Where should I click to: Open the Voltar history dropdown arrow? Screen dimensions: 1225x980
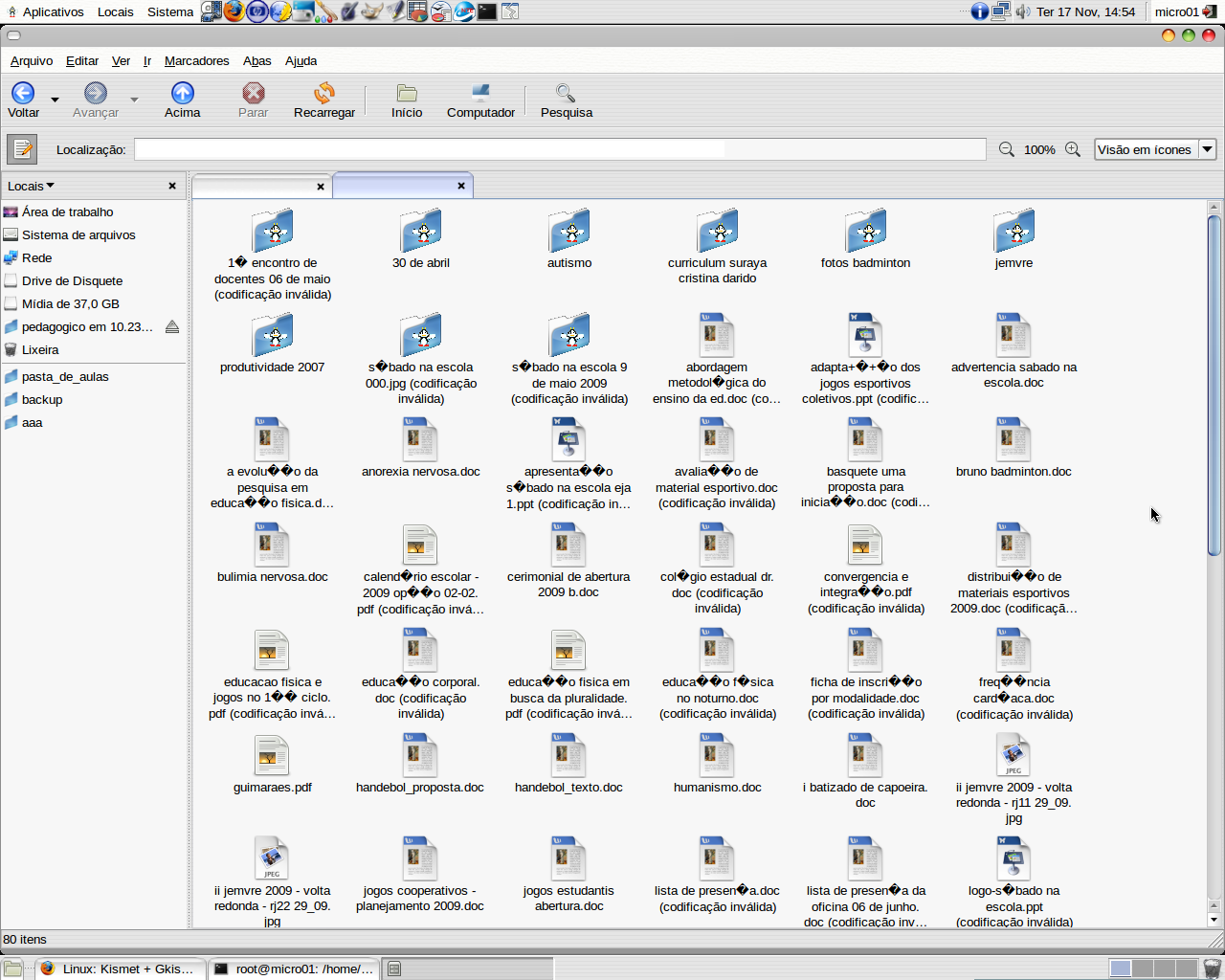[x=55, y=100]
